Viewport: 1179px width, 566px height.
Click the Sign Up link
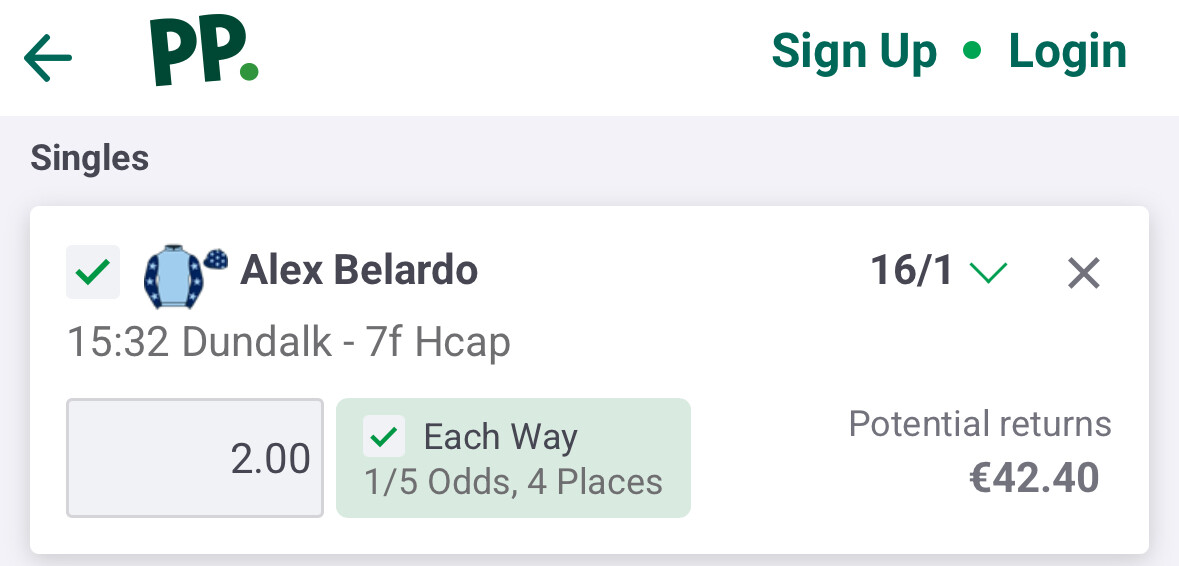pos(854,52)
